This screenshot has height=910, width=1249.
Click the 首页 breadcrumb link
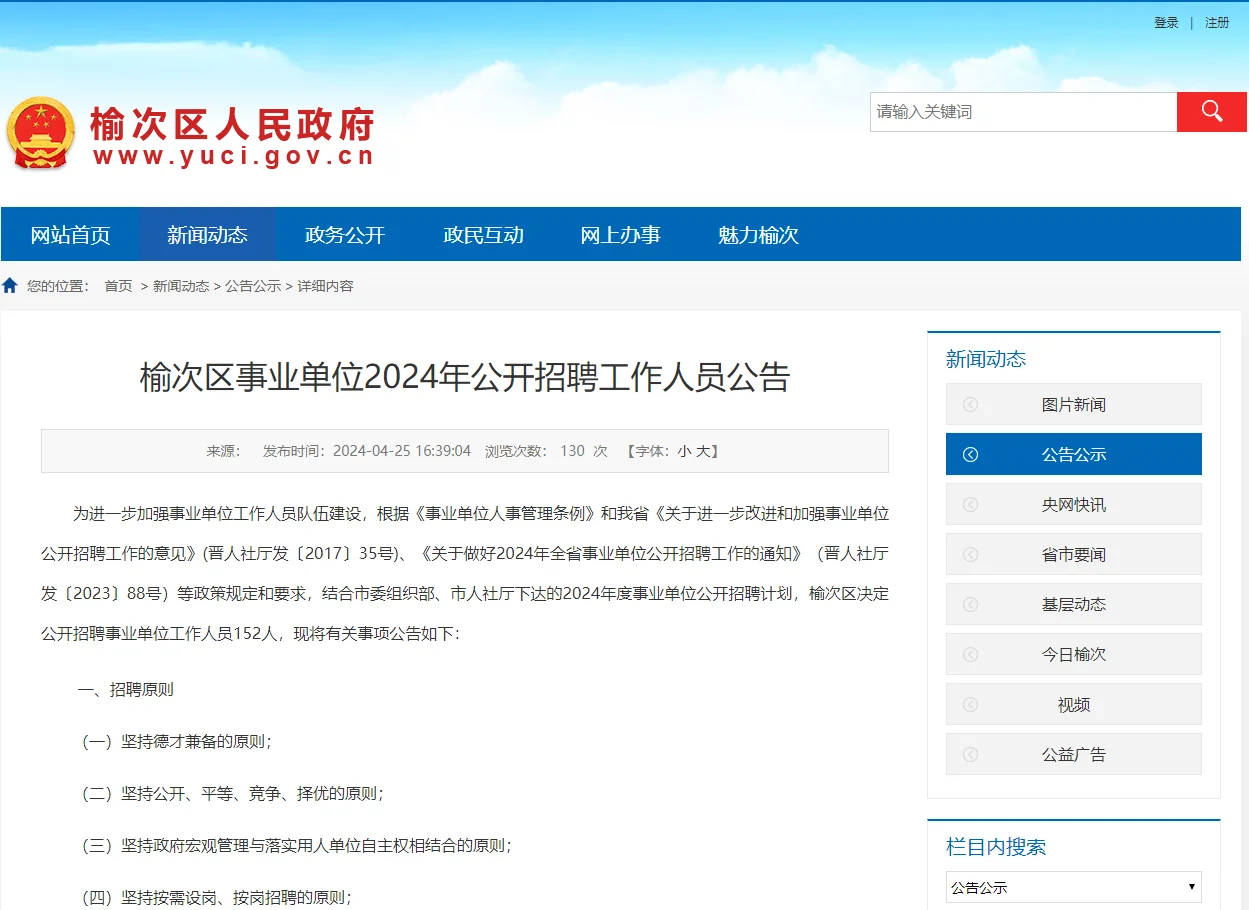click(x=118, y=284)
